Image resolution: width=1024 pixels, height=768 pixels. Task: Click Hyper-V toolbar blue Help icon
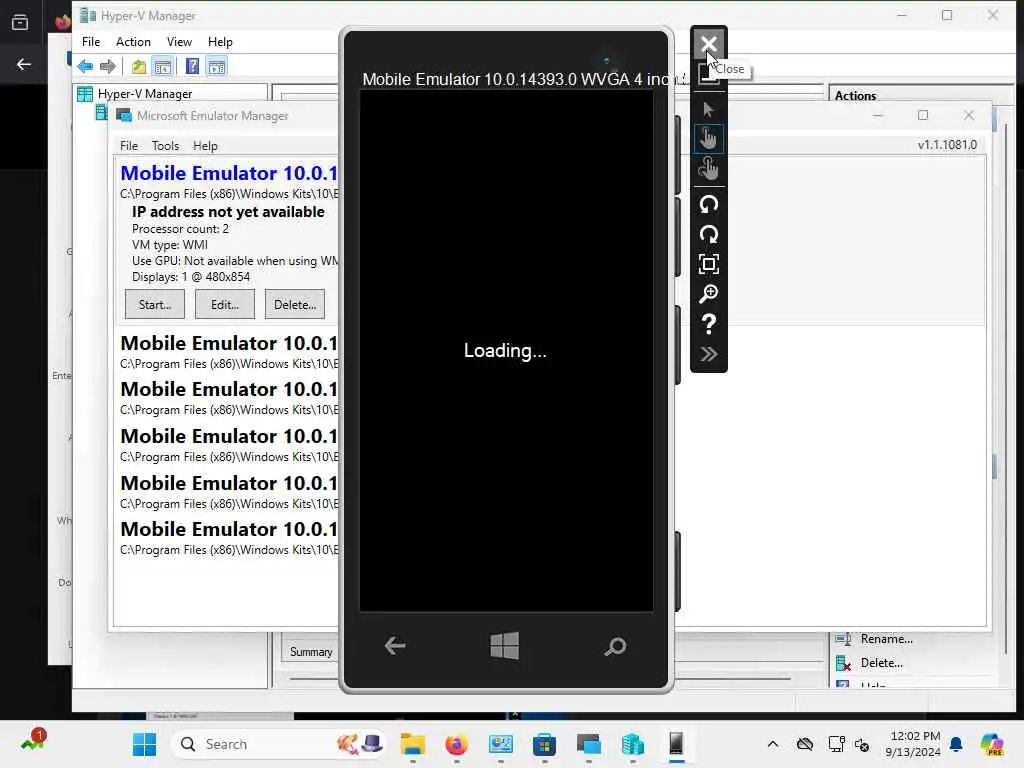192,66
